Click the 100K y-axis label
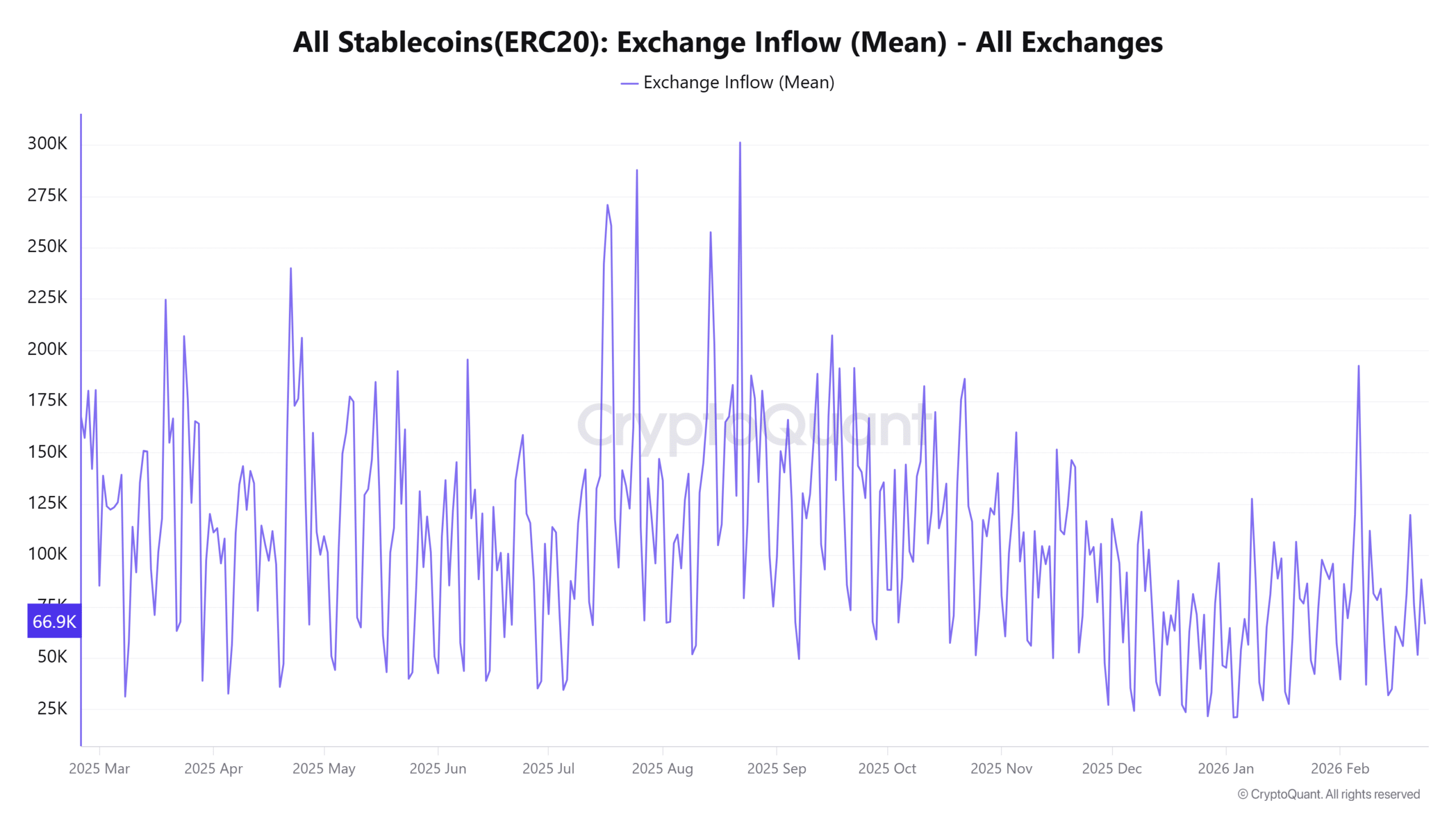The width and height of the screenshot is (1456, 819). pos(47,553)
